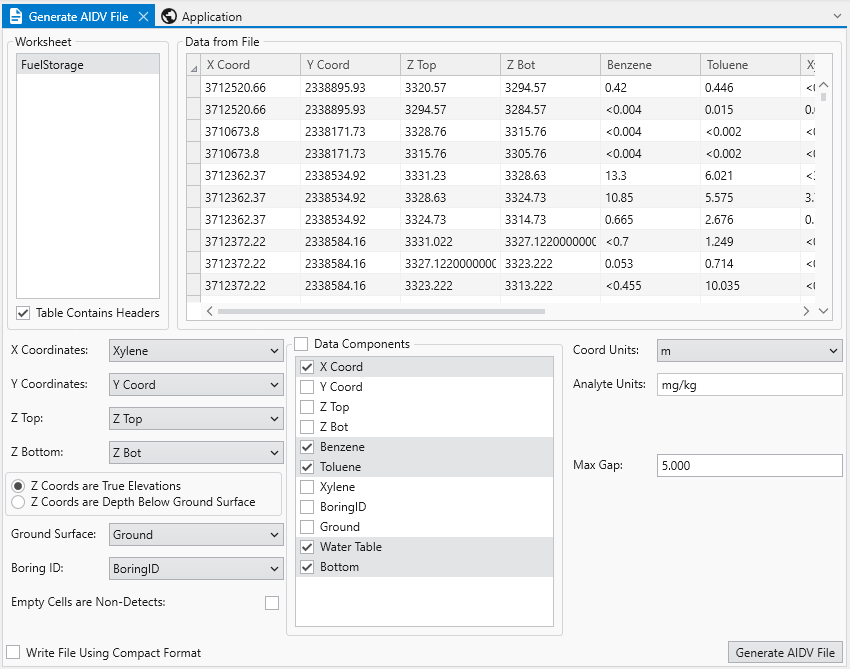Image resolution: width=850 pixels, height=669 pixels.
Task: Uncheck Table Contains Headers checkbox
Action: click(x=23, y=313)
